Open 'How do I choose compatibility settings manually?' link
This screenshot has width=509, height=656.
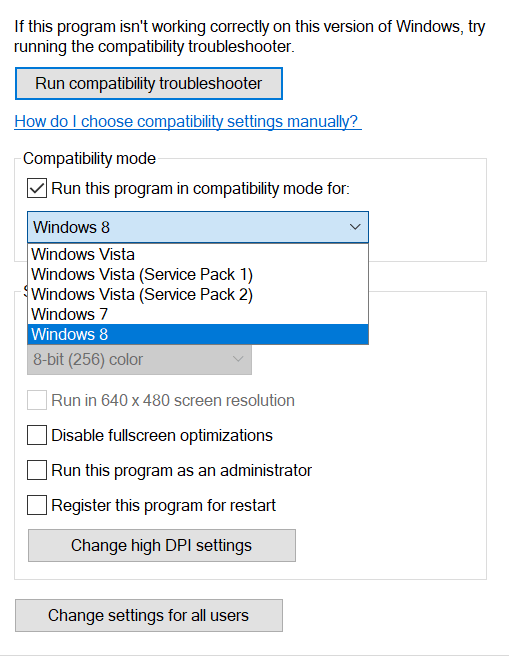(188, 122)
